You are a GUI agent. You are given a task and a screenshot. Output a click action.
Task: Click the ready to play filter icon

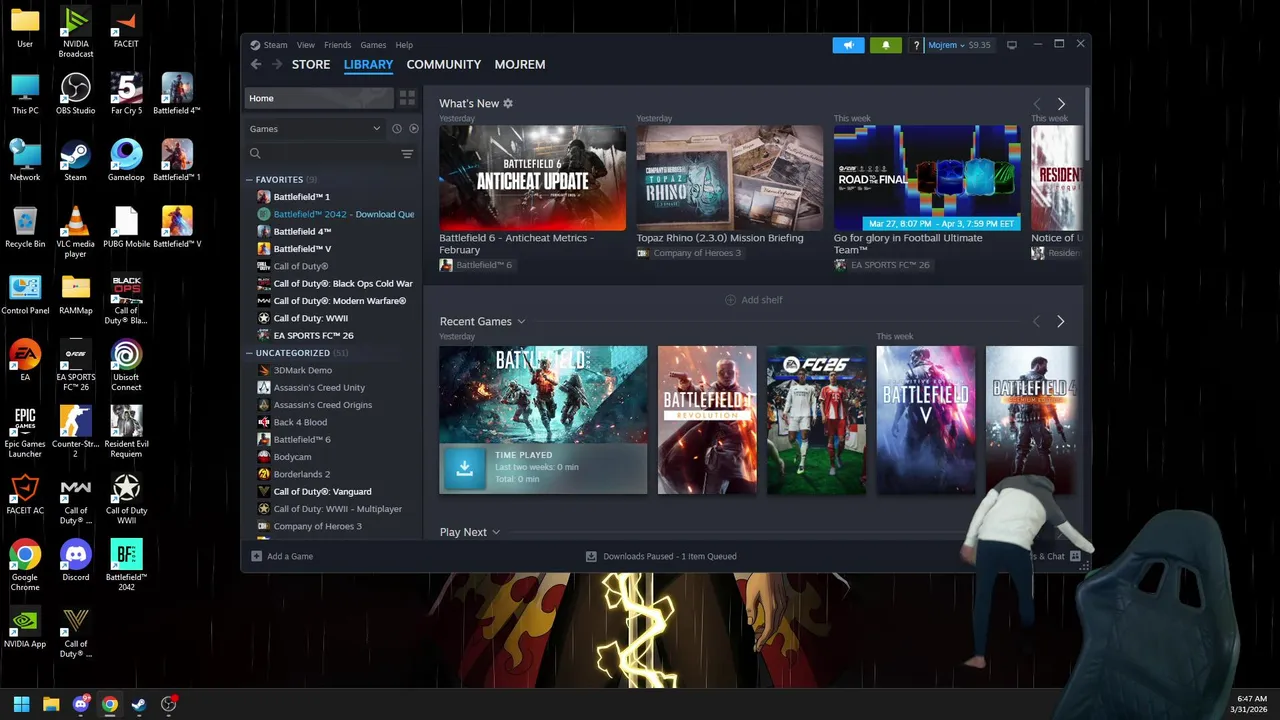[x=414, y=129]
